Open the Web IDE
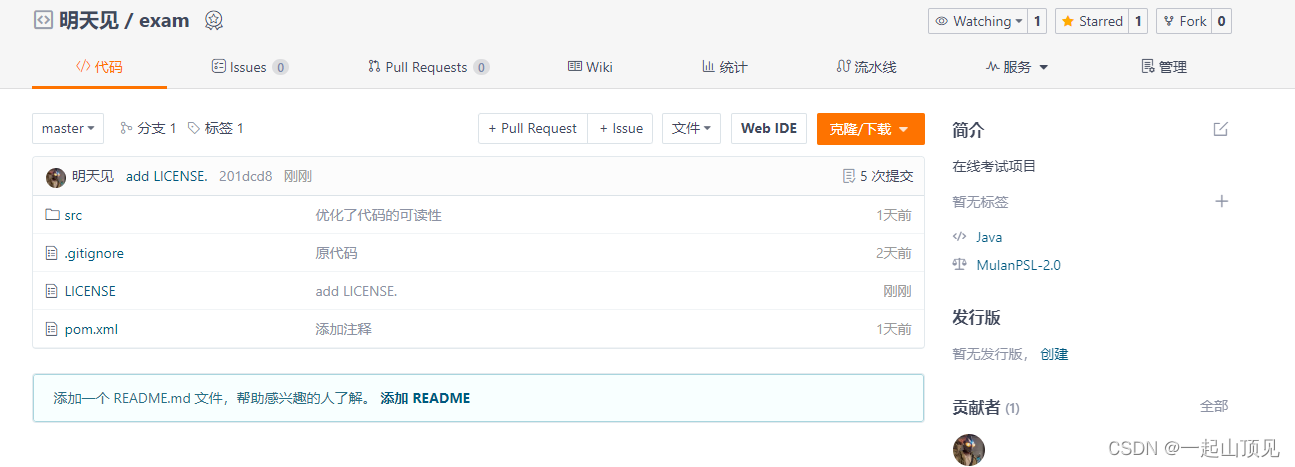The width and height of the screenshot is (1295, 467). (x=768, y=128)
